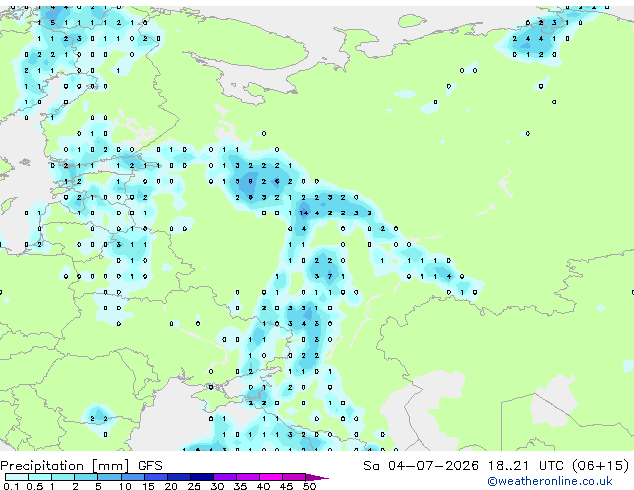Pick the 45–50 mm legend color swatch
Screen dimensions: 634x490
[x=294, y=477]
